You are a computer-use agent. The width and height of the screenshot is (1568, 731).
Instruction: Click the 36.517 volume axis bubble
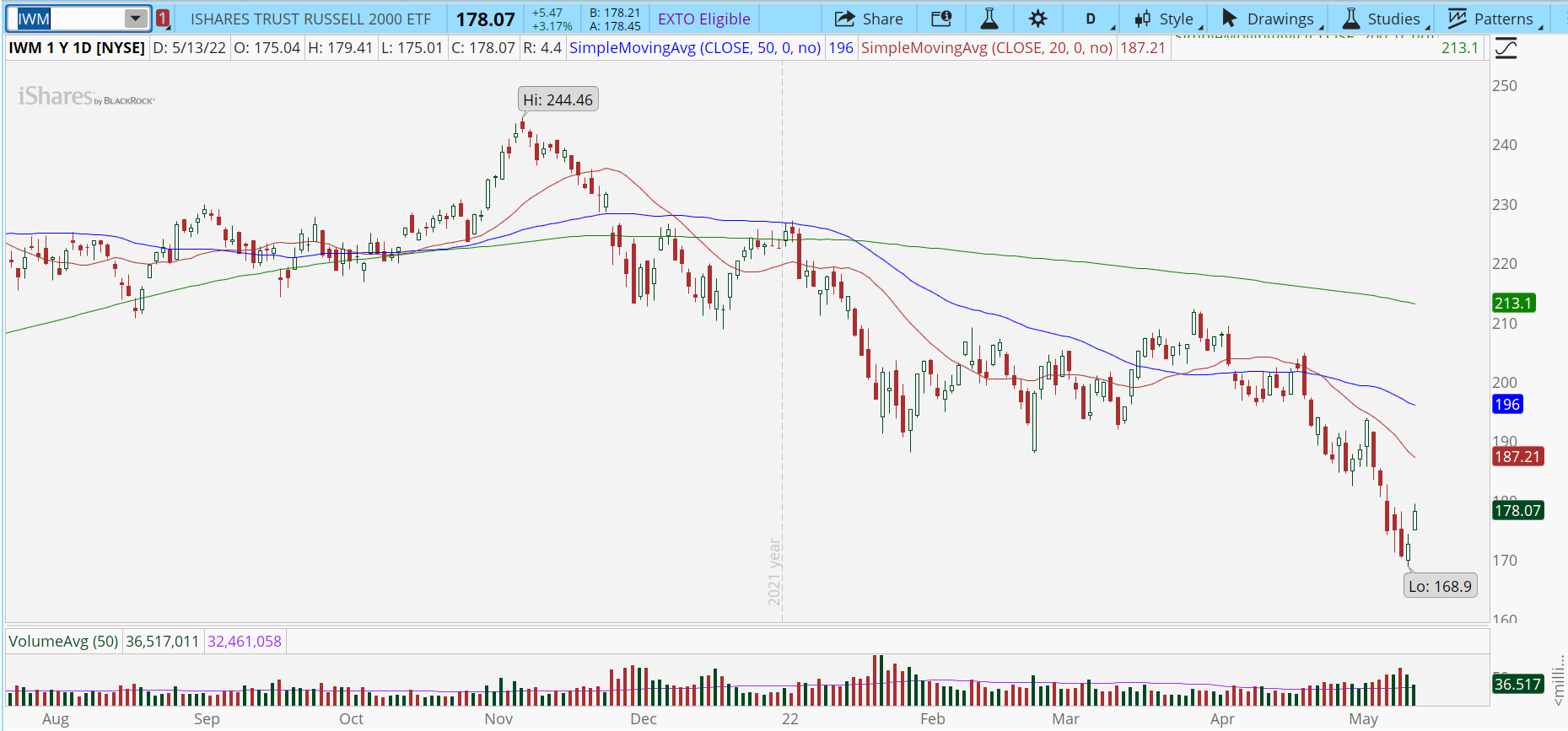pyautogui.click(x=1517, y=684)
